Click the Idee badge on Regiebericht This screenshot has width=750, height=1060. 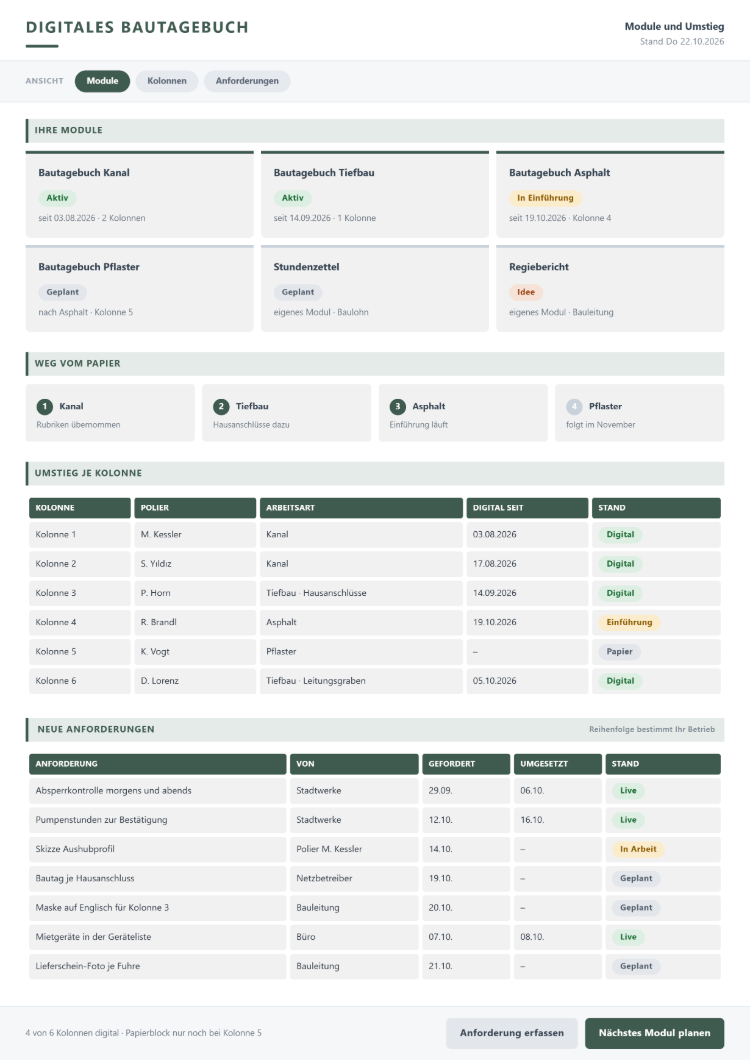525,292
